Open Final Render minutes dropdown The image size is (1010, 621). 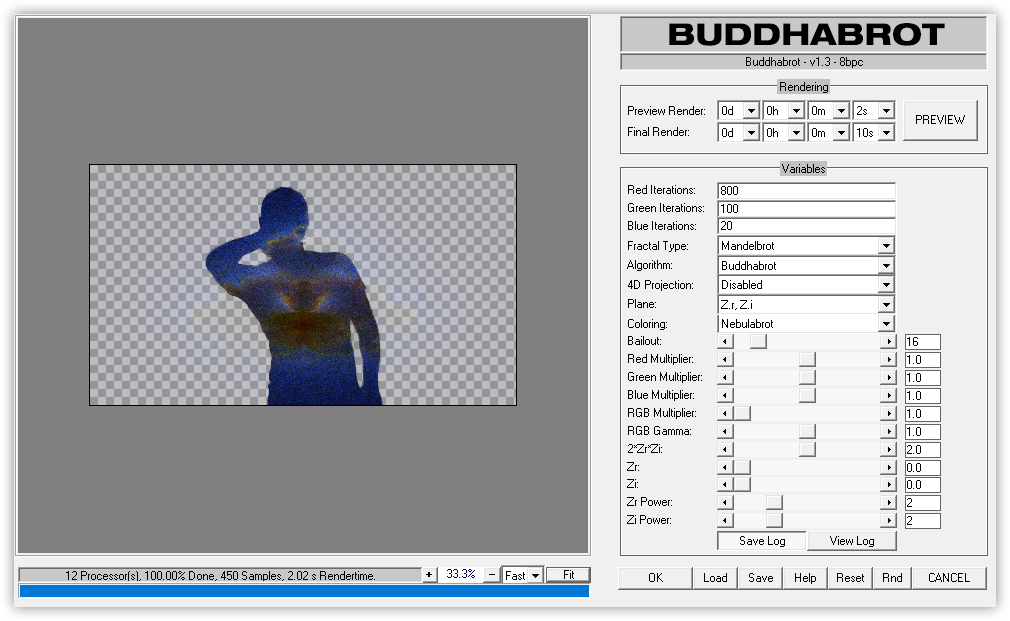pos(841,133)
